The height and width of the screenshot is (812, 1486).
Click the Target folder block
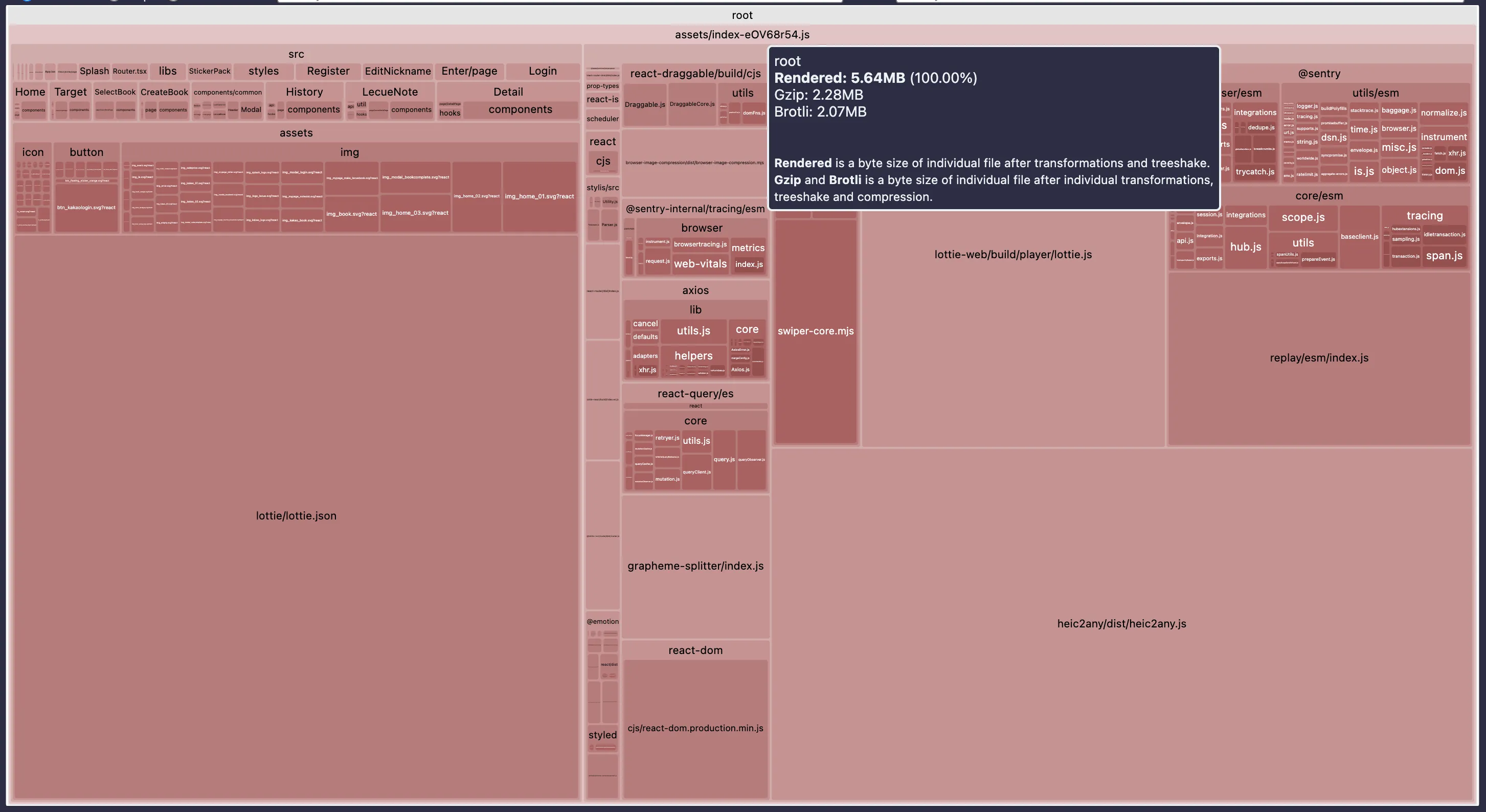(71, 92)
